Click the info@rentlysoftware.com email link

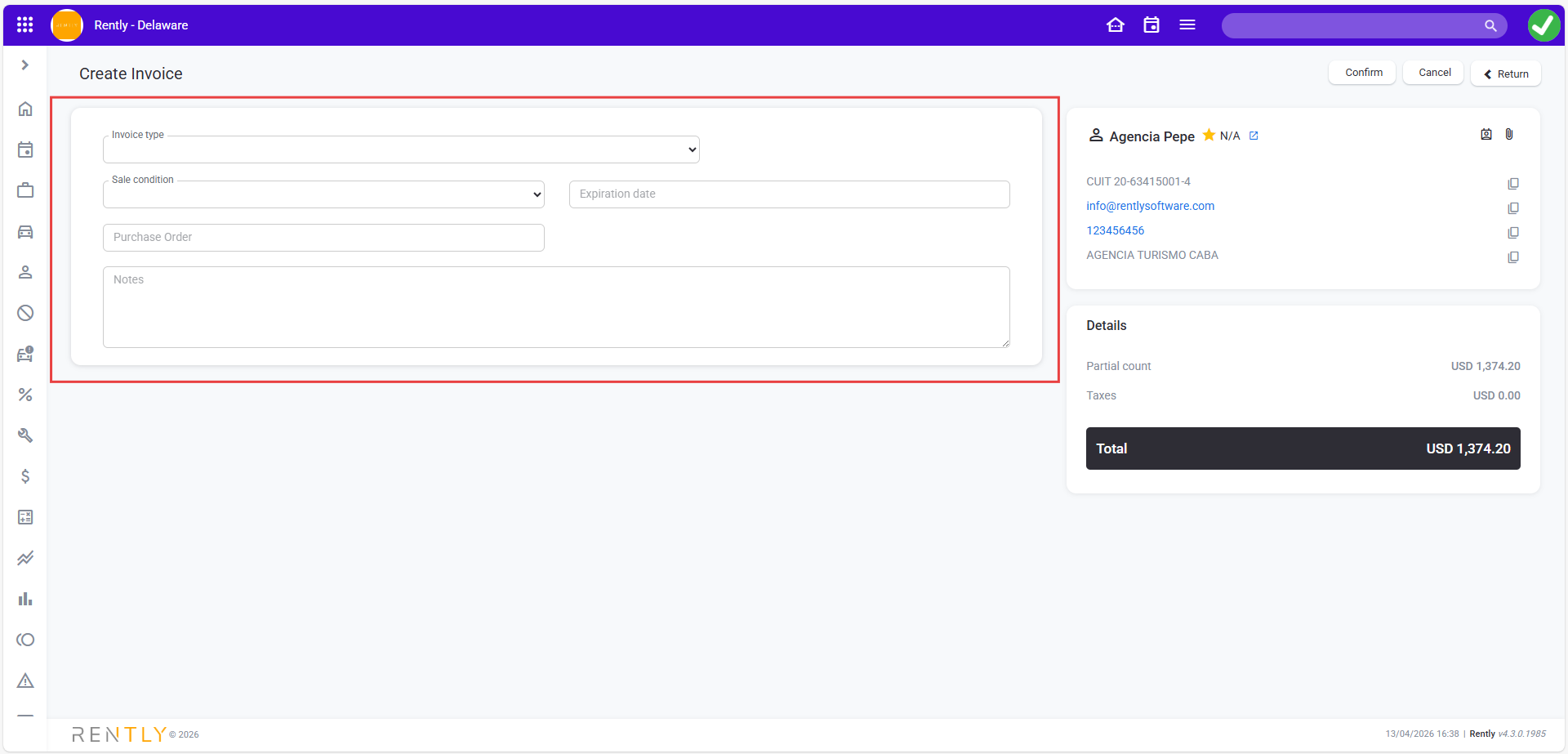point(1150,206)
